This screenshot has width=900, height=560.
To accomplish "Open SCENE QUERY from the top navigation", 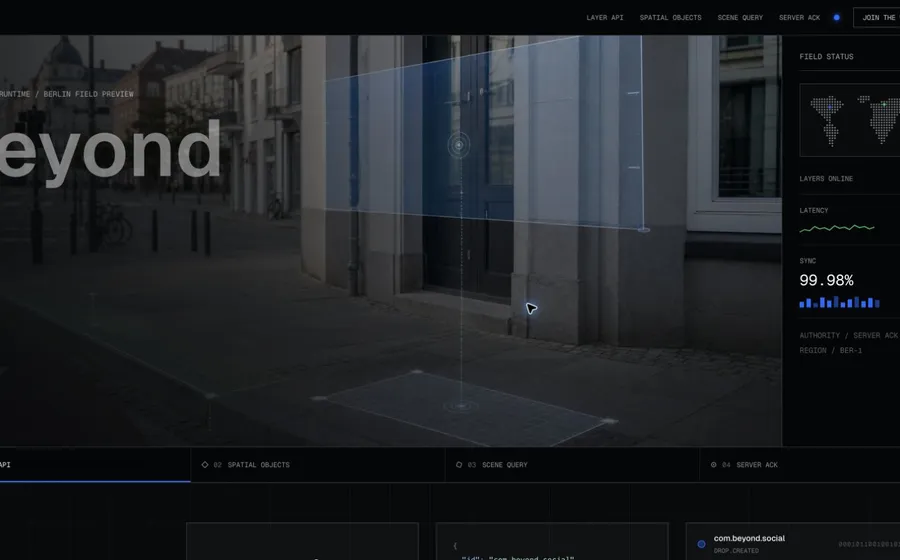I will (x=740, y=18).
